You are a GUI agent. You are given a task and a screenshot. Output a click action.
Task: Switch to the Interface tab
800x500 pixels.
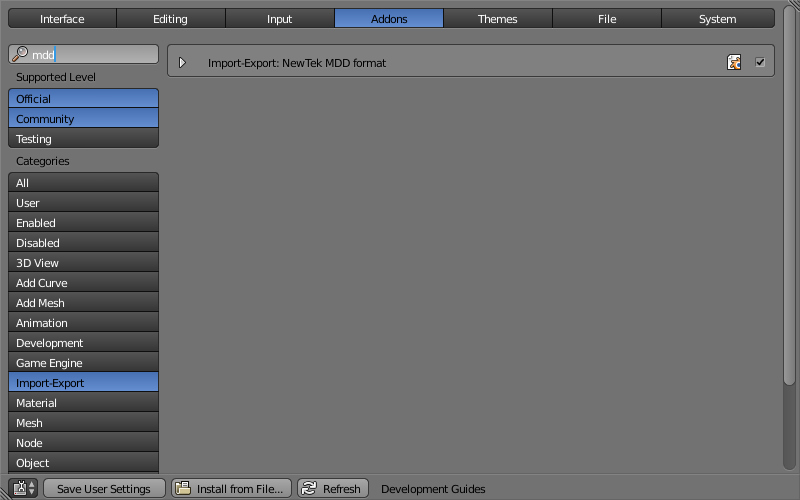click(62, 19)
